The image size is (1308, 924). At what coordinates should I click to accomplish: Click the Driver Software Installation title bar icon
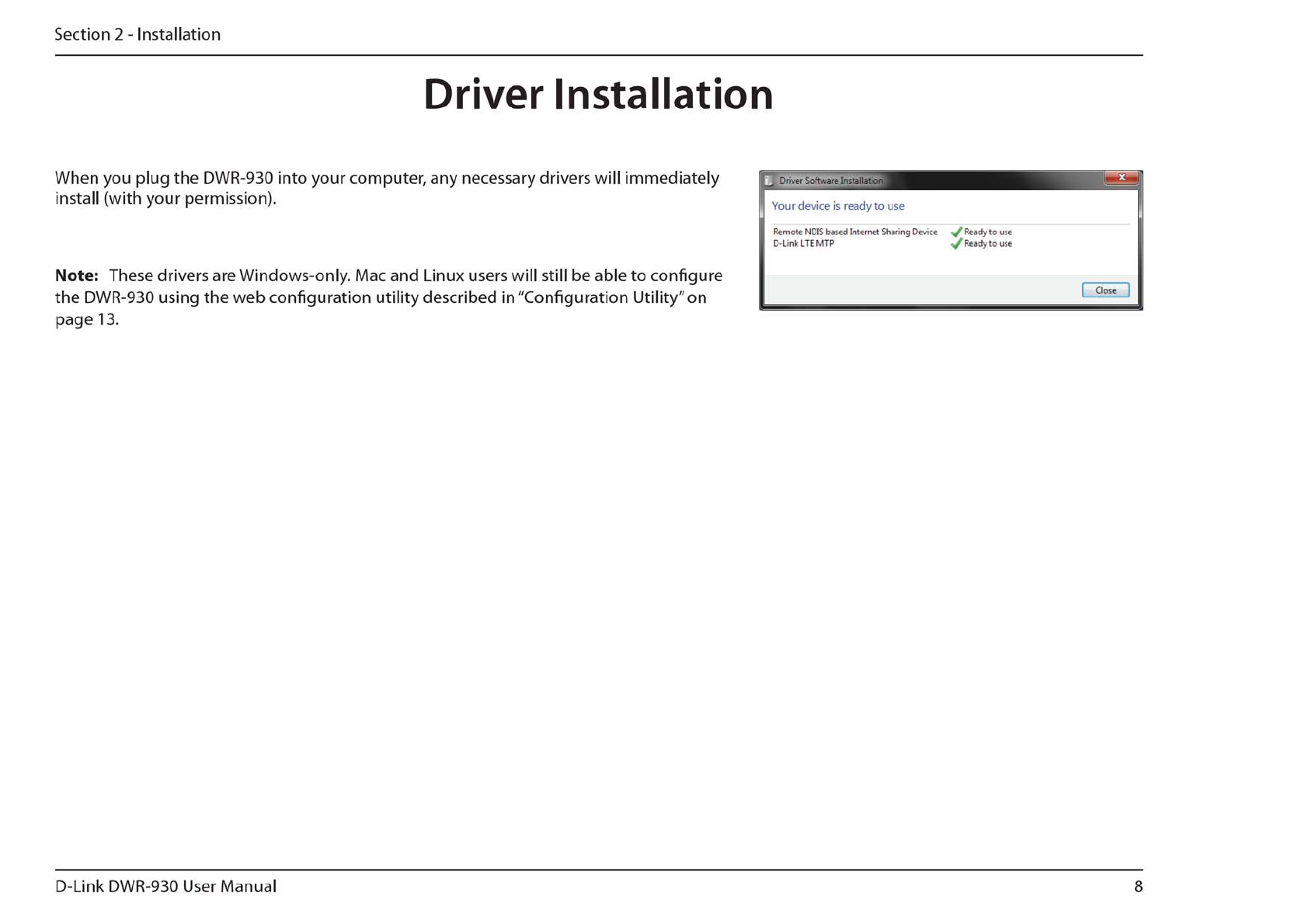(769, 180)
